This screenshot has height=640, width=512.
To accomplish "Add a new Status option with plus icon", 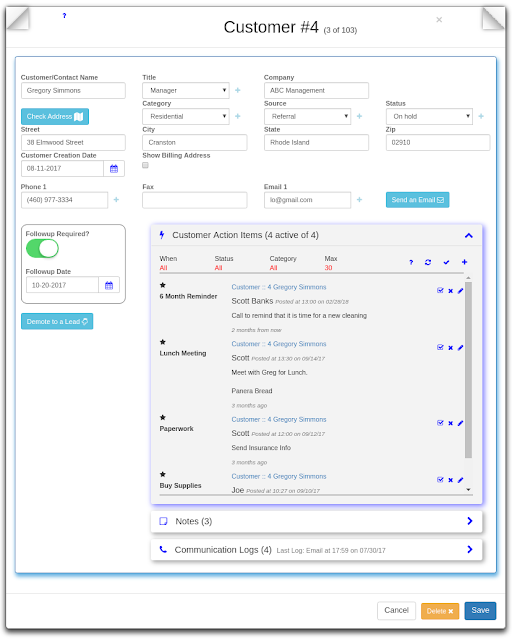I will pos(481,116).
